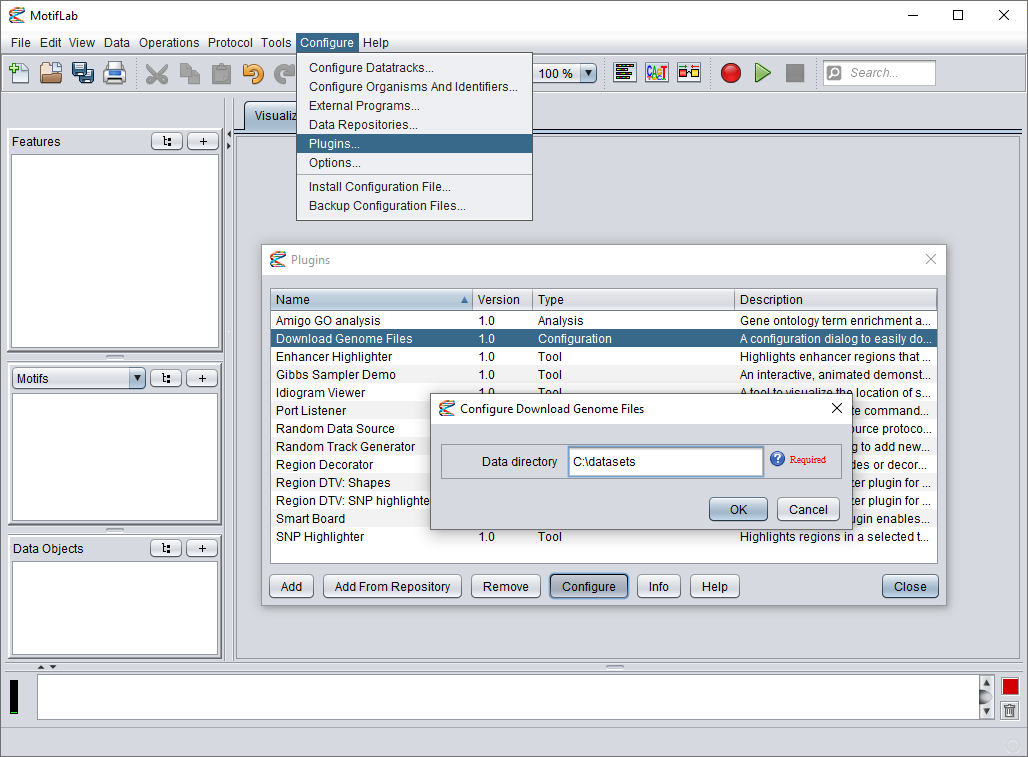
Task: Click the blue help icon beside Data directory
Action: tap(778, 459)
